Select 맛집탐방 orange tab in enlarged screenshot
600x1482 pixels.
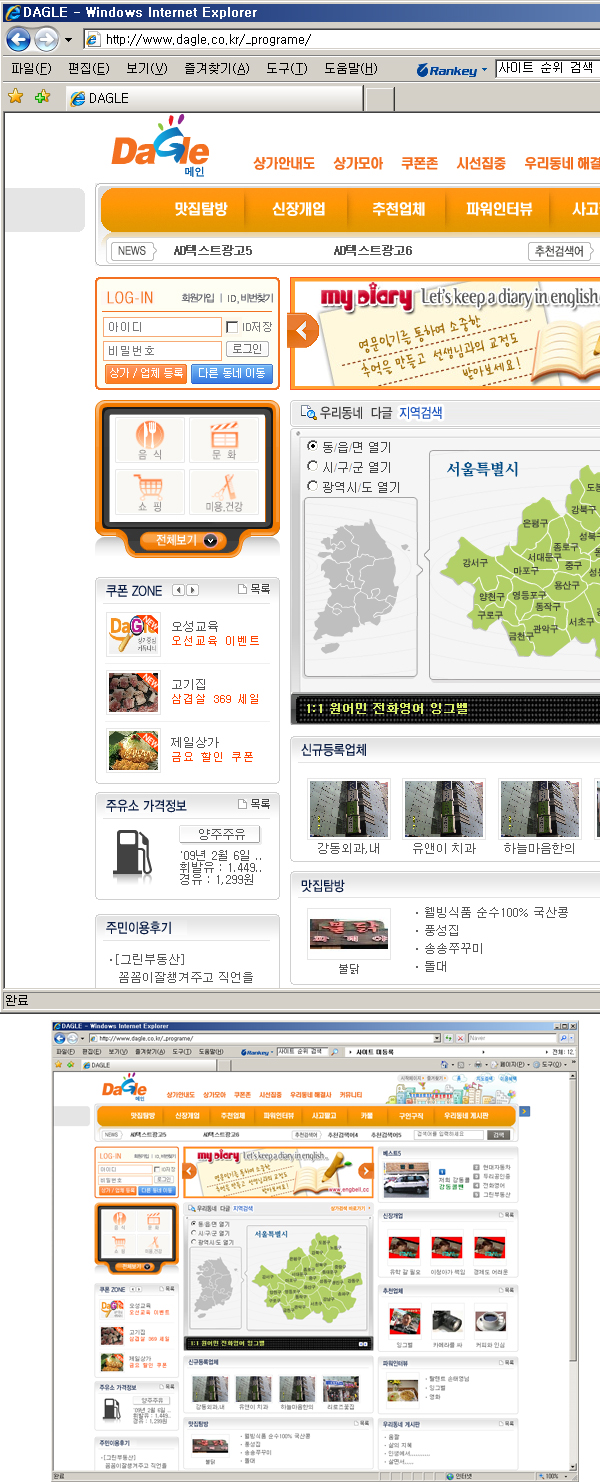tap(201, 209)
